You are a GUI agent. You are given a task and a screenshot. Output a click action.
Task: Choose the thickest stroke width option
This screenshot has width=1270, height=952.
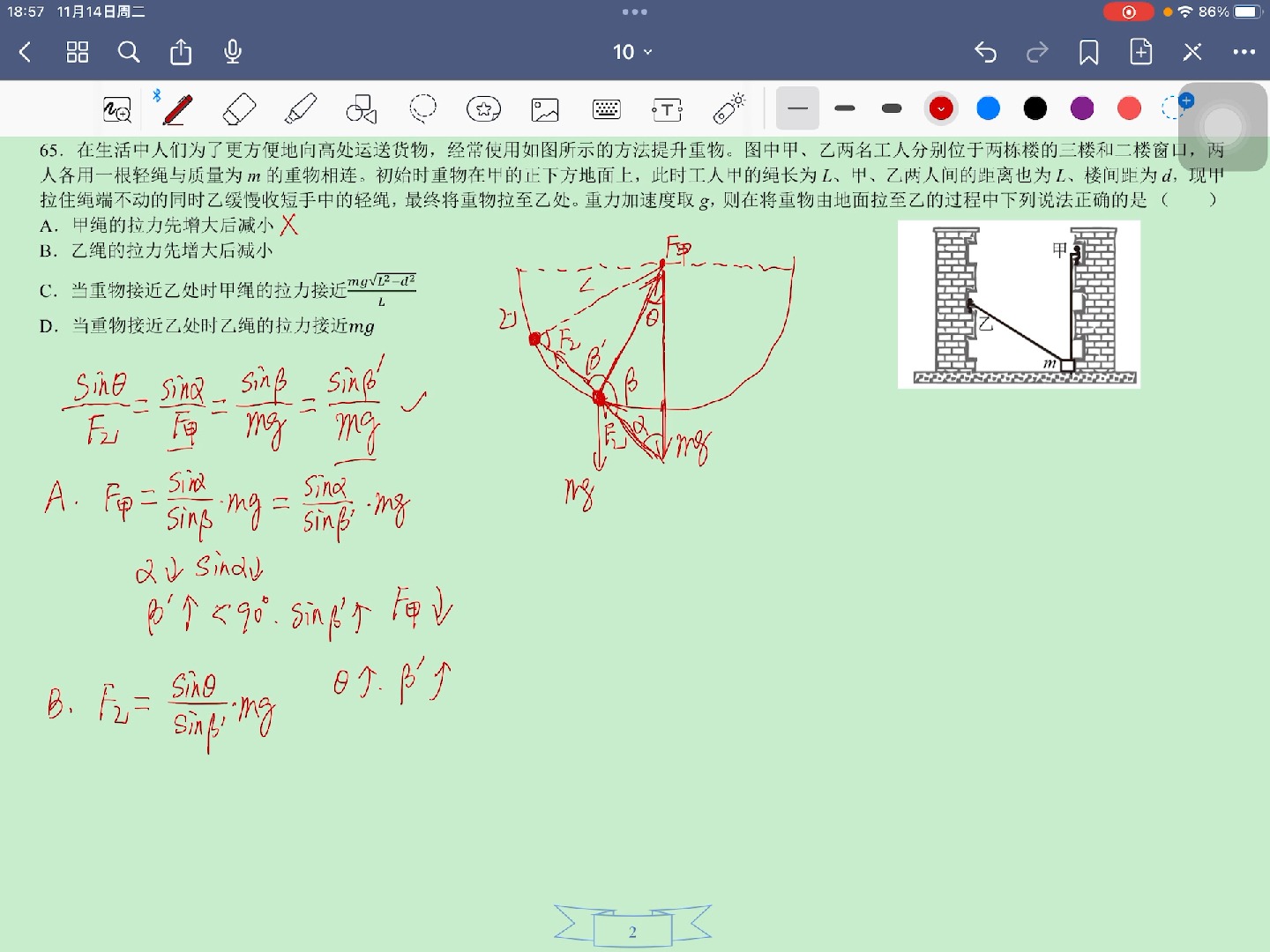(892, 108)
